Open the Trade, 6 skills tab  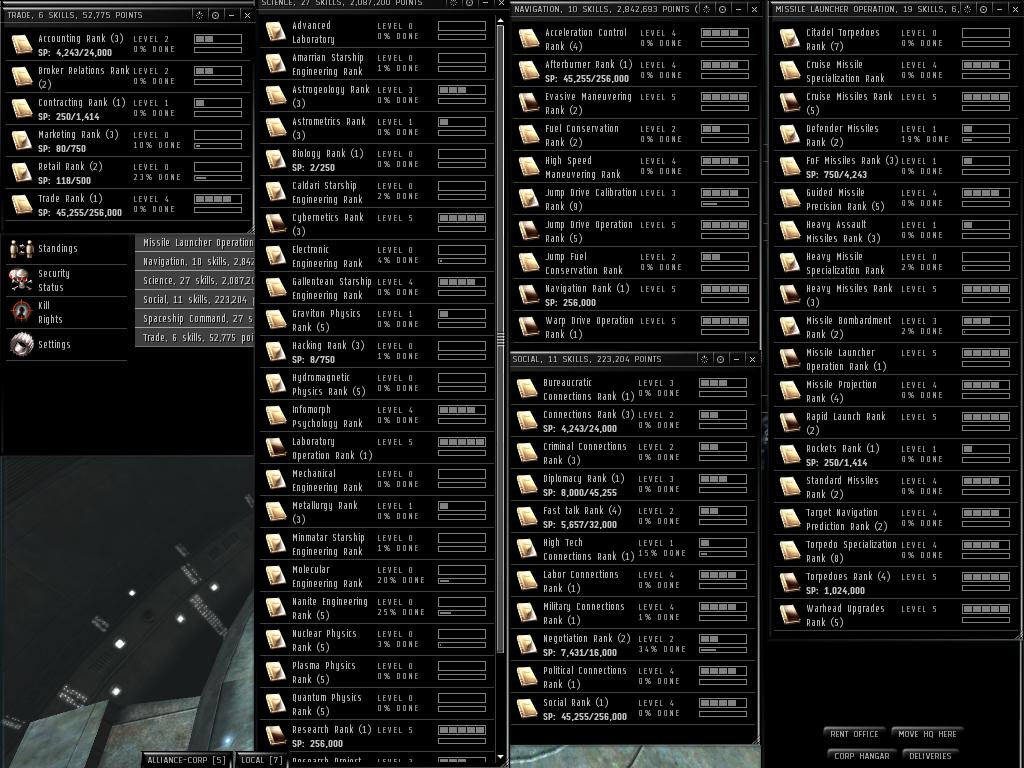pos(195,338)
